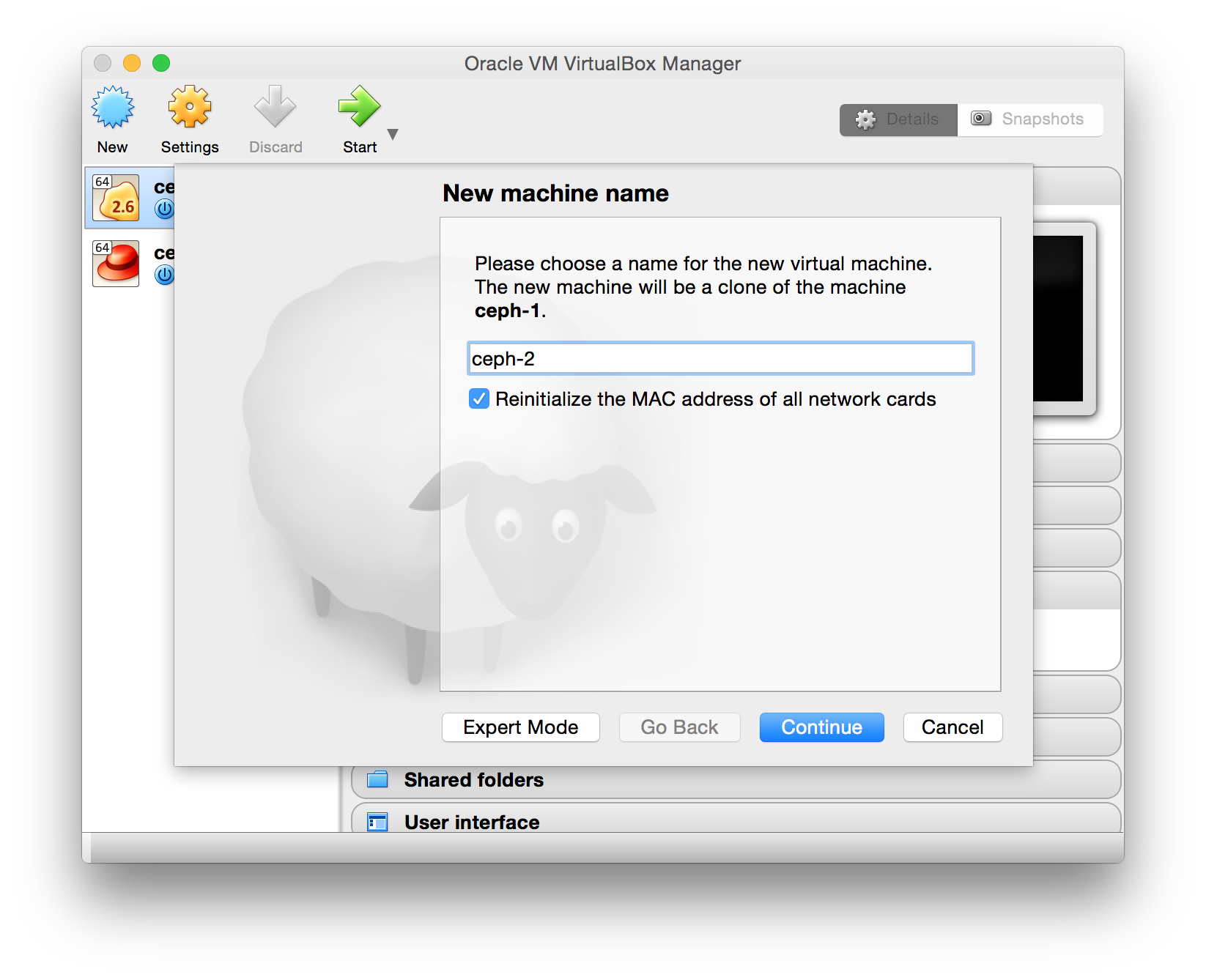This screenshot has height=980, width=1206.
Task: Click the "Shared folders" section title
Action: pyautogui.click(x=474, y=780)
